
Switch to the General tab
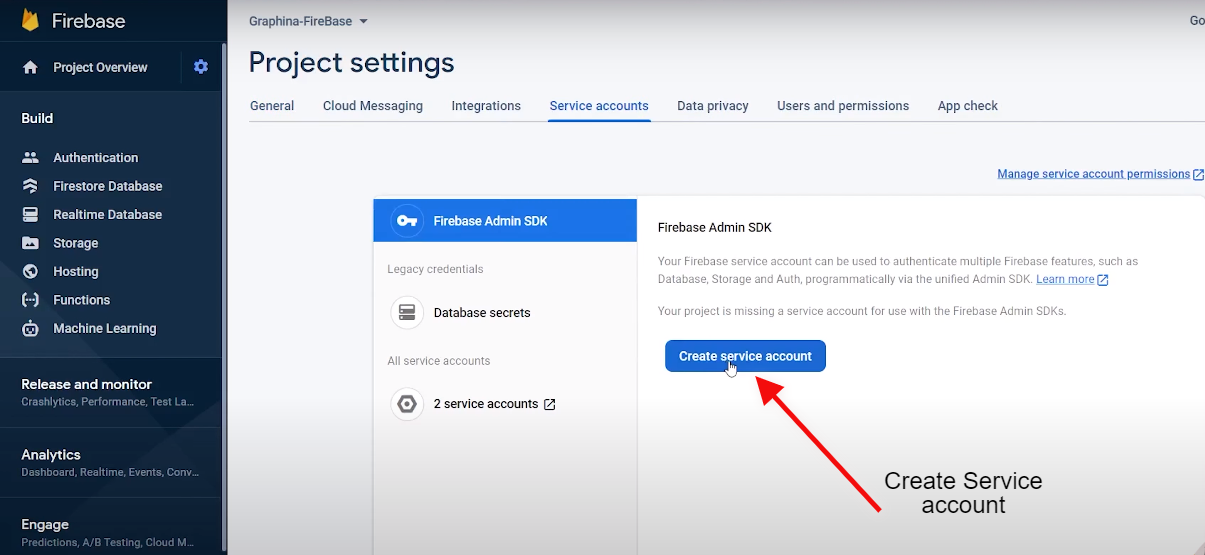[272, 106]
